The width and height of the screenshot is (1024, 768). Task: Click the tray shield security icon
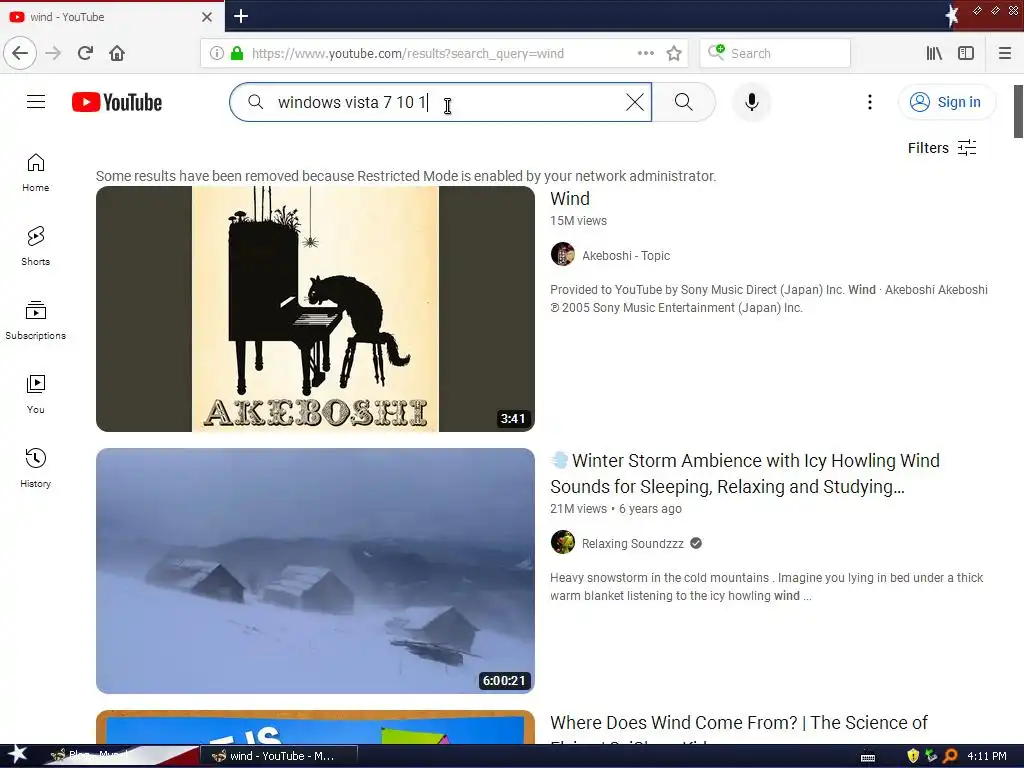pos(913,756)
